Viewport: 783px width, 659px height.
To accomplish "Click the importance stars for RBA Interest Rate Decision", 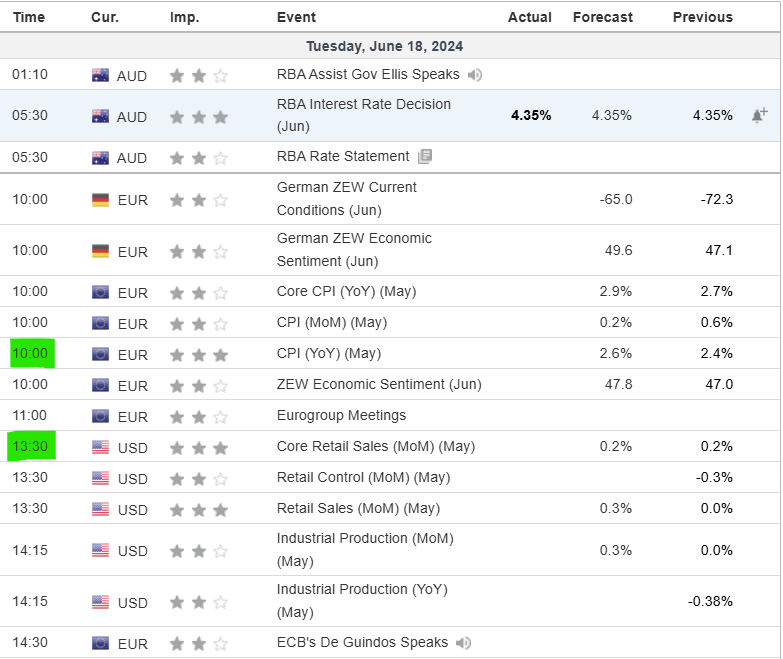I will coord(198,117).
